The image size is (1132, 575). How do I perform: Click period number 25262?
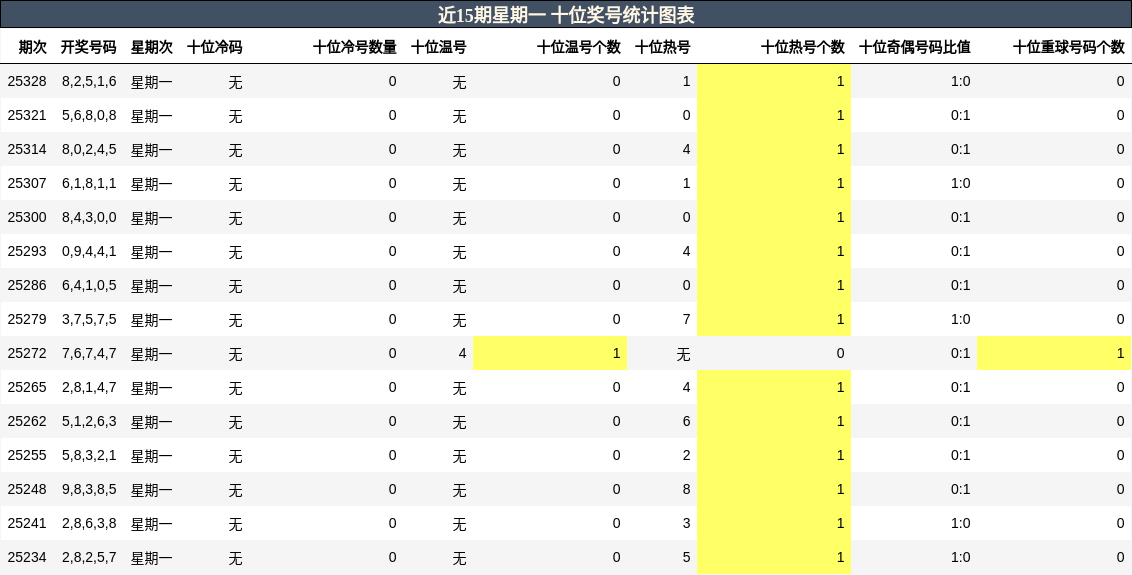27,421
